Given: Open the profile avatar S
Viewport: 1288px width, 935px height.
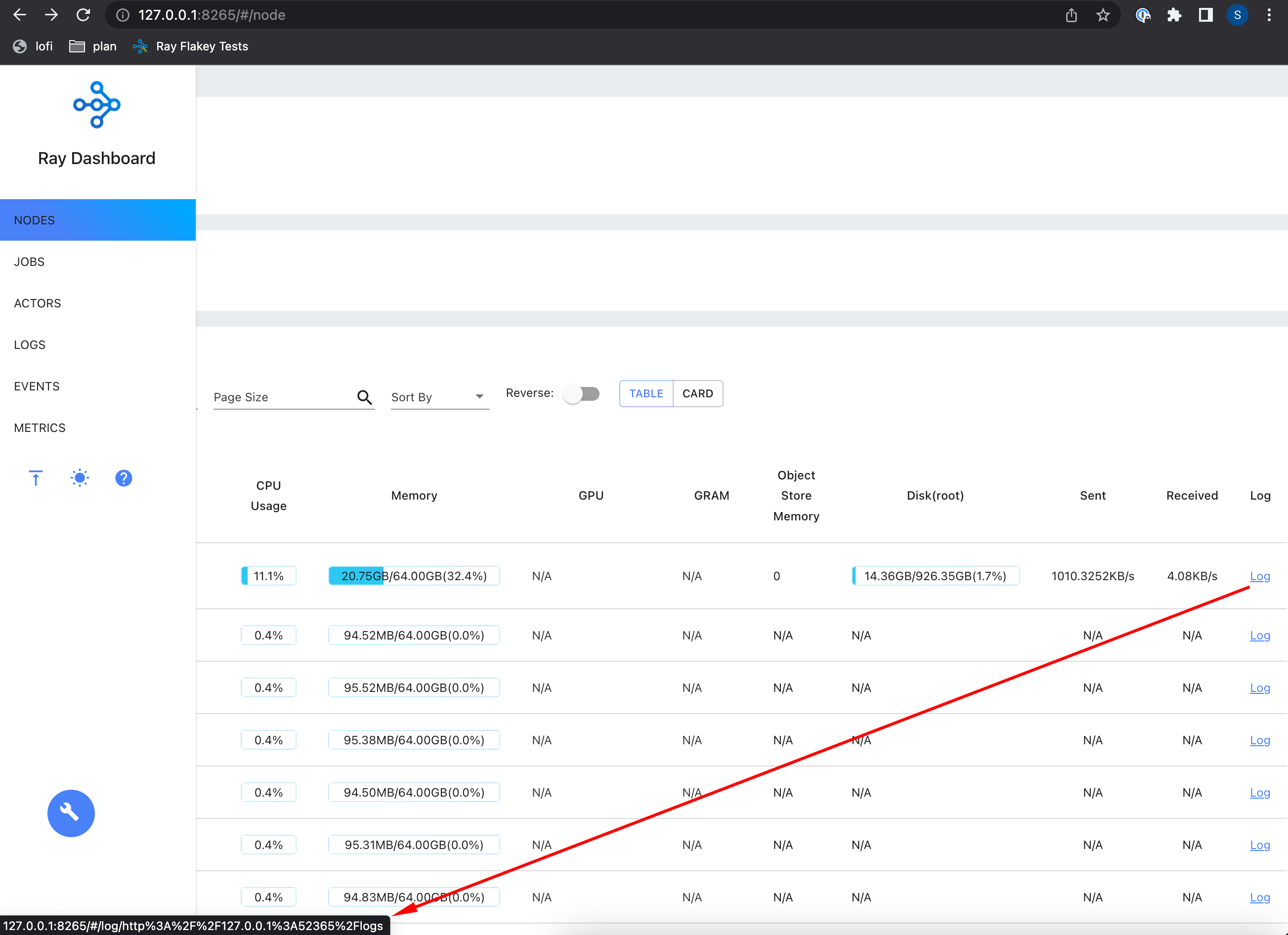Looking at the screenshot, I should tap(1238, 15).
